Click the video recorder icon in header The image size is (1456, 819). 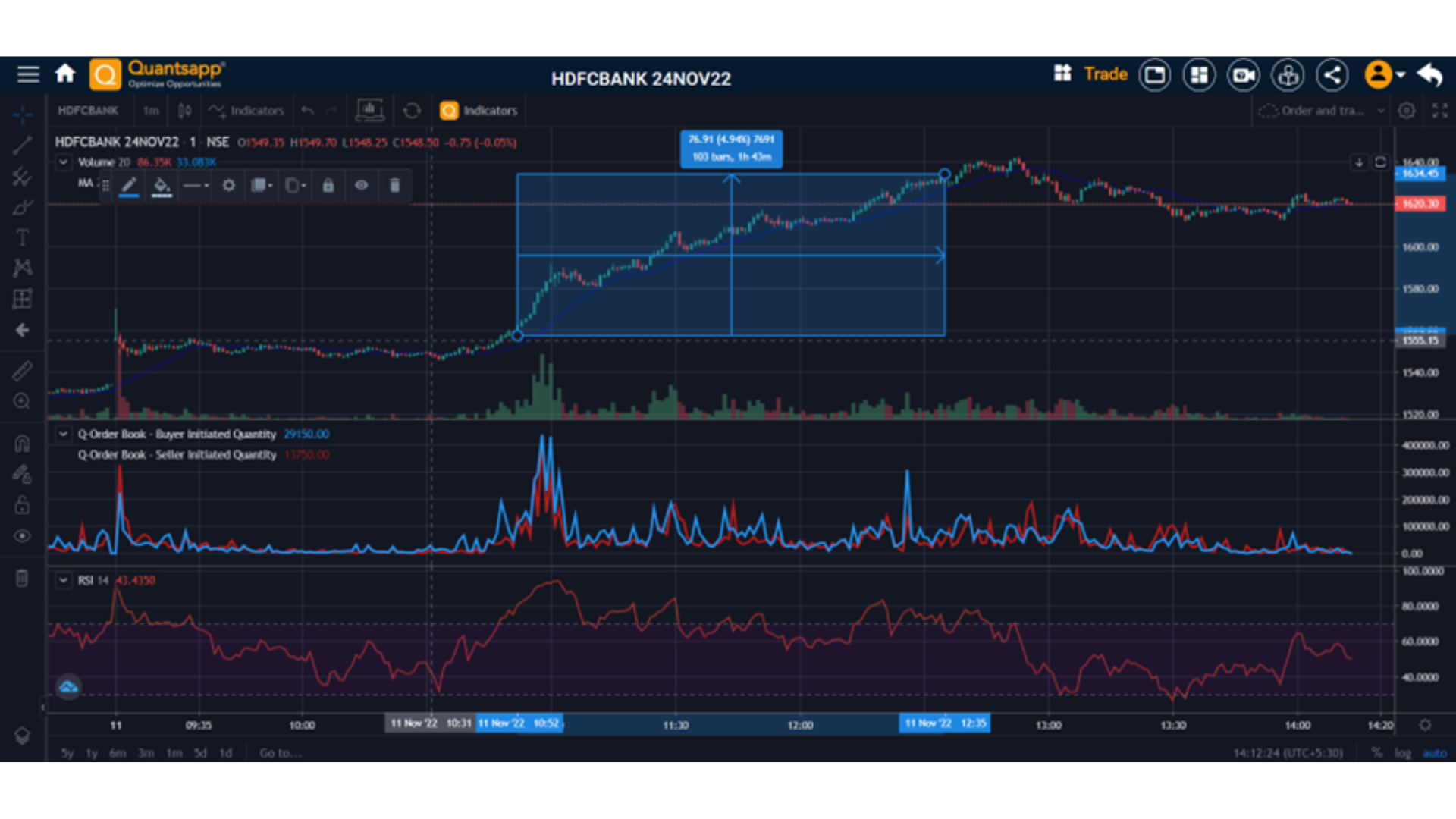coord(1244,75)
